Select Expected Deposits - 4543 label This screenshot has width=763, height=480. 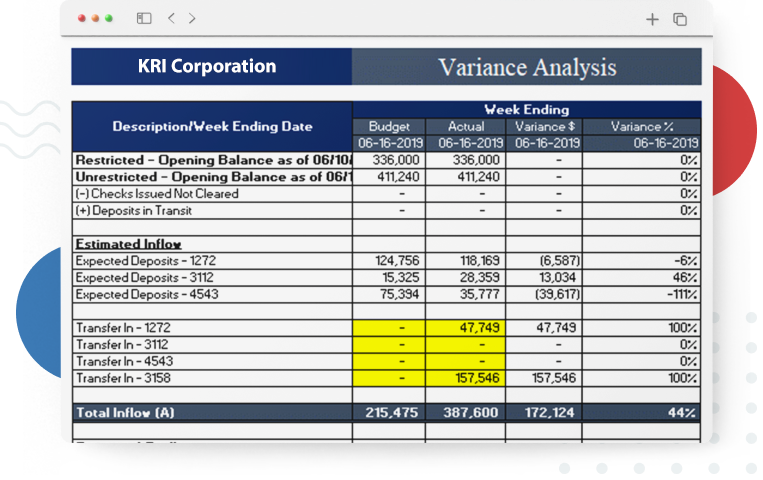click(147, 294)
